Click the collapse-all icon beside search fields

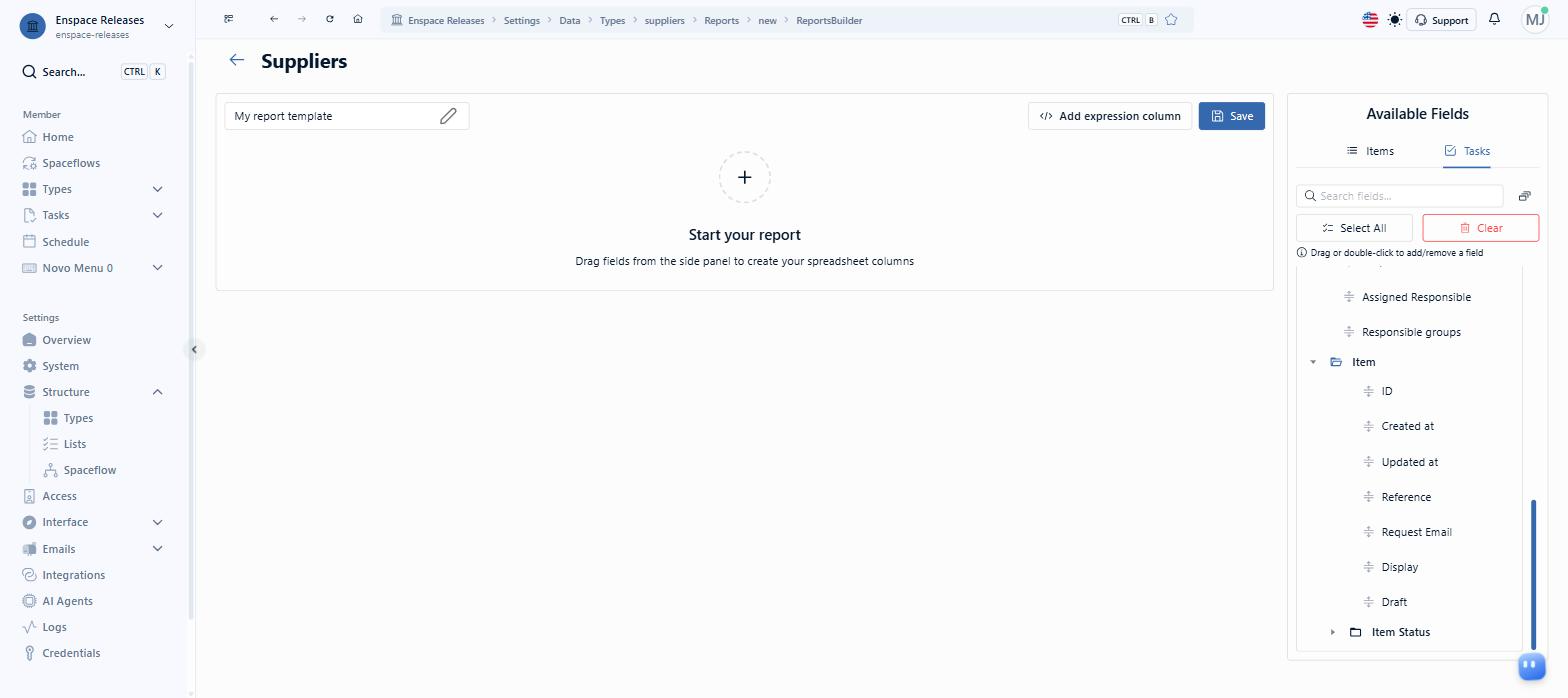click(1525, 196)
